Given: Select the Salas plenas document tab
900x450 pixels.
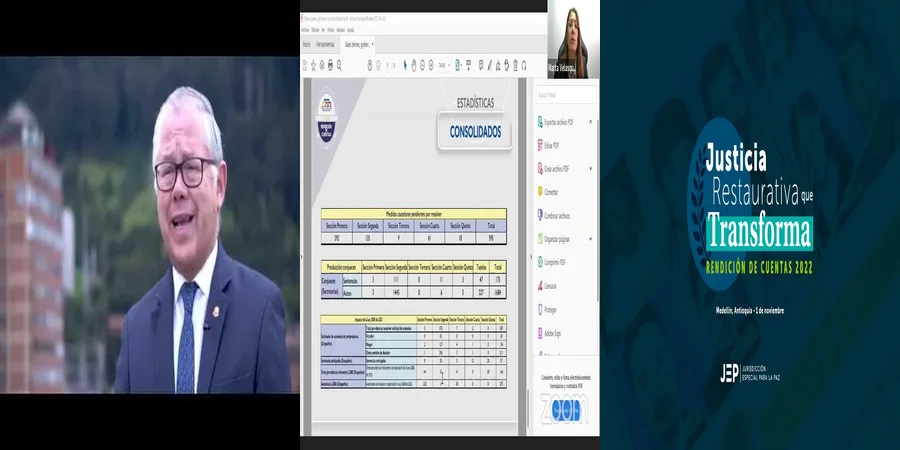Looking at the screenshot, I should tap(357, 44).
